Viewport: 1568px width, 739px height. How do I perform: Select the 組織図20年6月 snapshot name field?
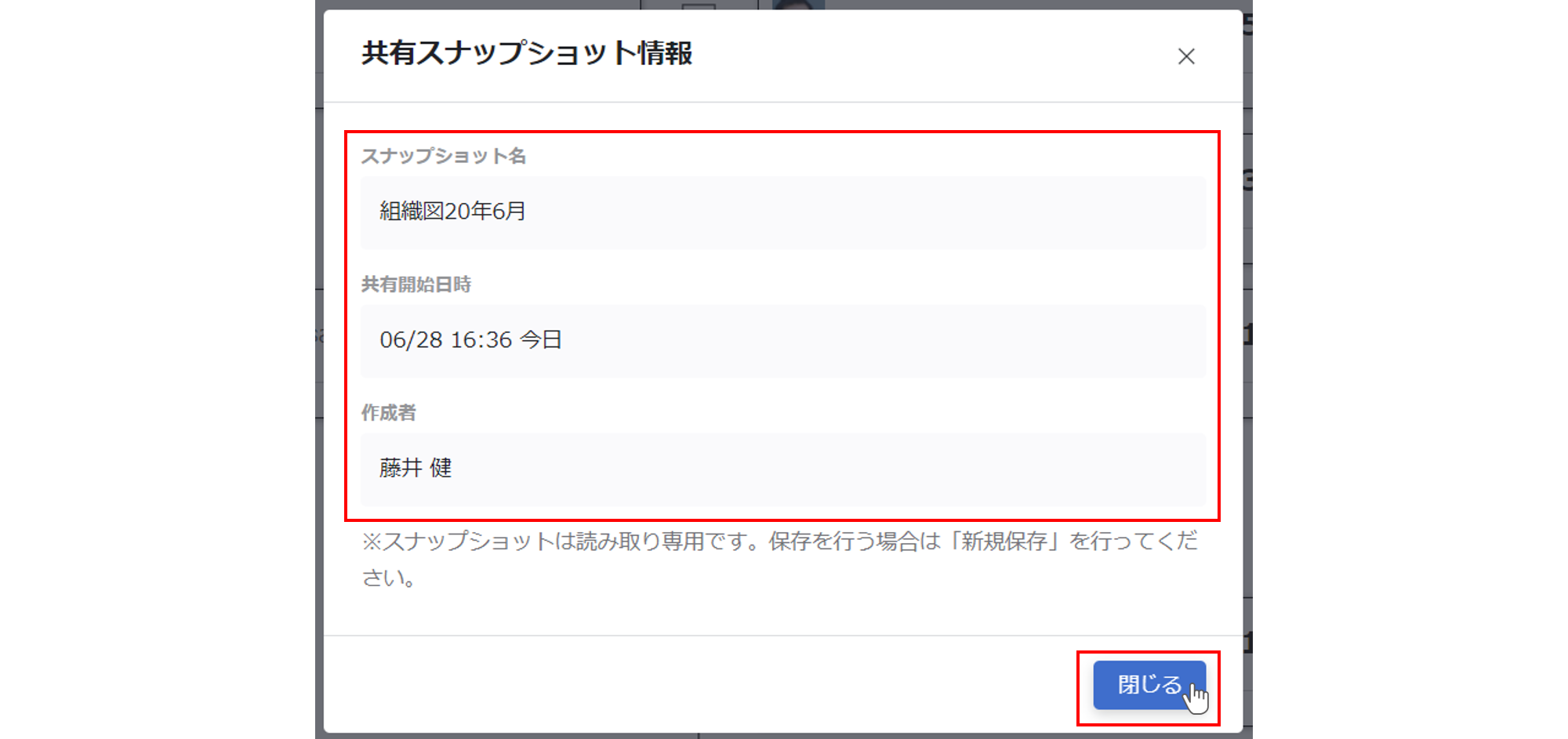[782, 212]
